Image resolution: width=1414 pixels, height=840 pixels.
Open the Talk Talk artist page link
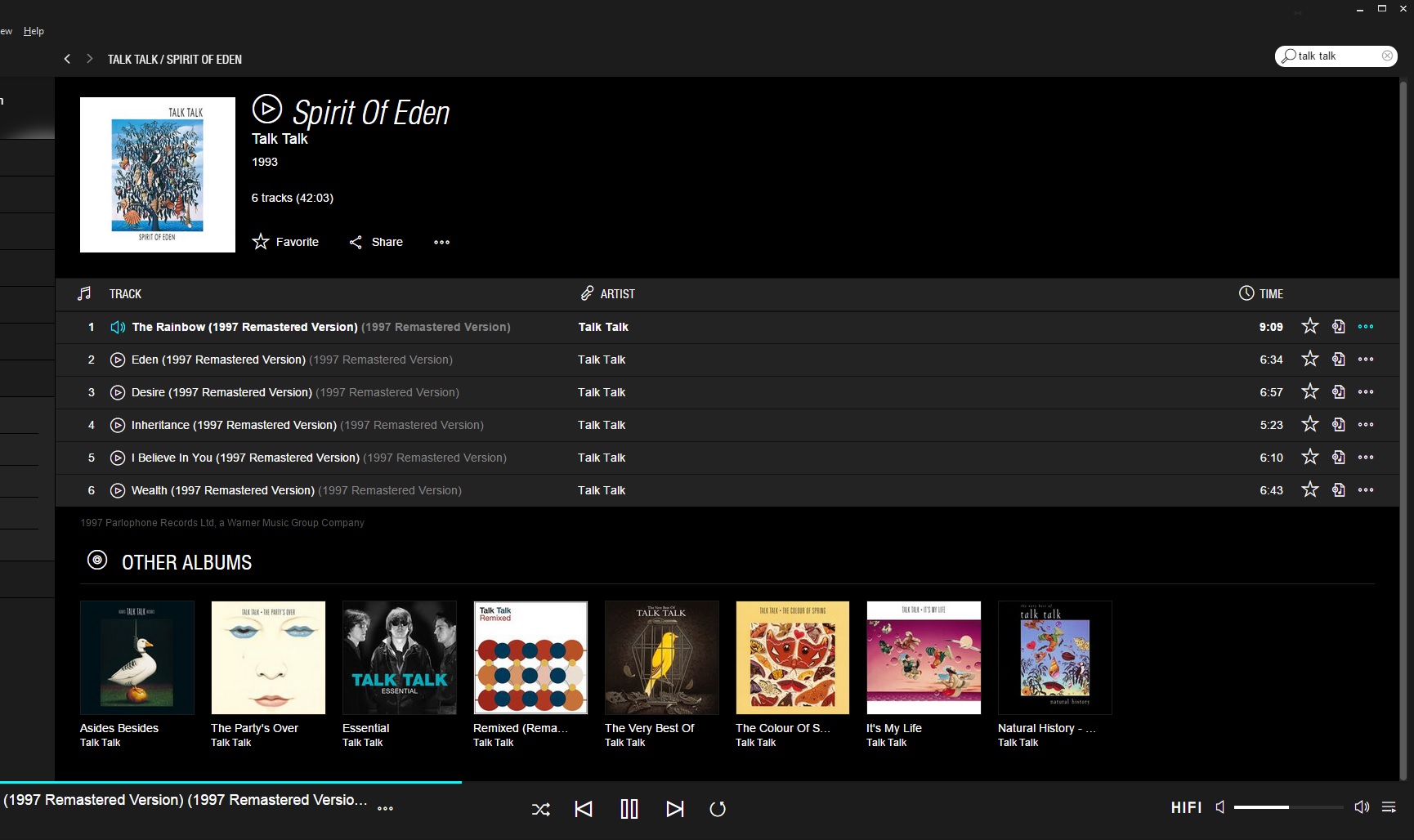tap(280, 139)
